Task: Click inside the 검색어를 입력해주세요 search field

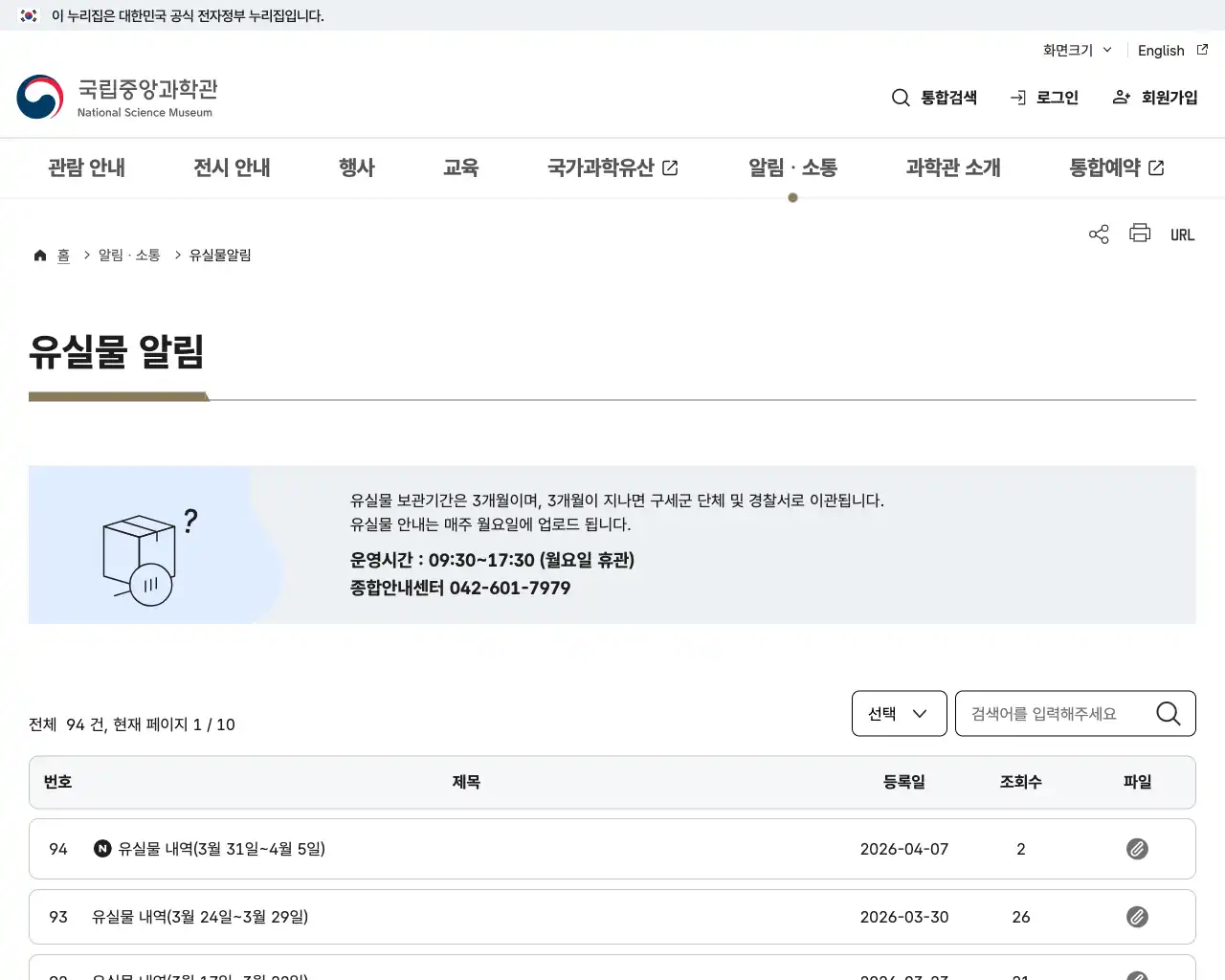Action: click(x=1043, y=713)
